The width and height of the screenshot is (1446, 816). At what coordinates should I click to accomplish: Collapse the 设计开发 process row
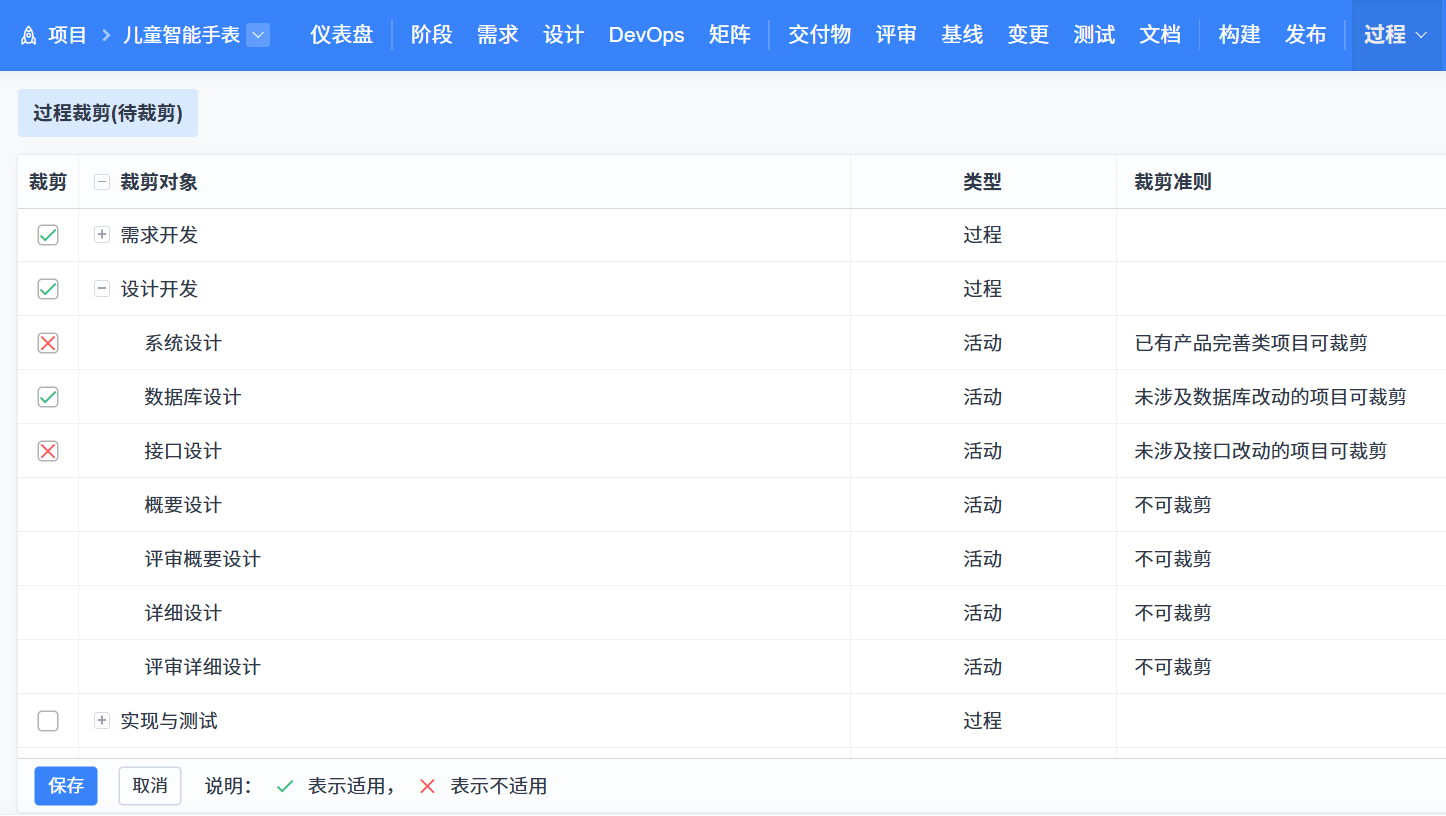pyautogui.click(x=101, y=289)
